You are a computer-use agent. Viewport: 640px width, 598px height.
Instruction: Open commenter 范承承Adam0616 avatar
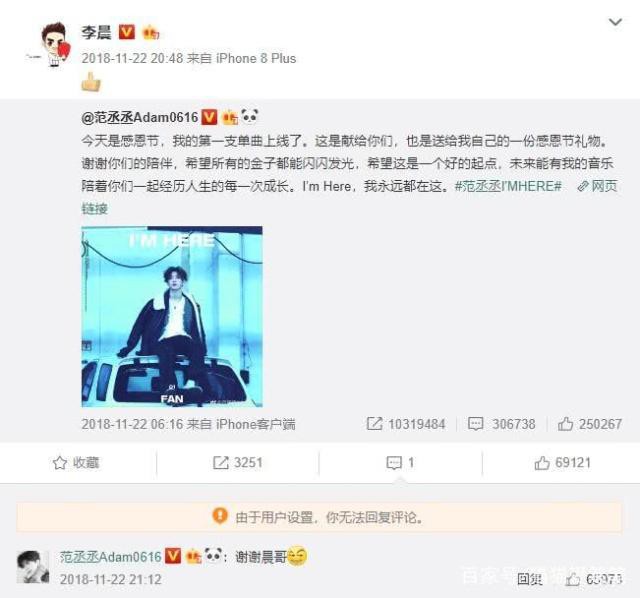33,567
